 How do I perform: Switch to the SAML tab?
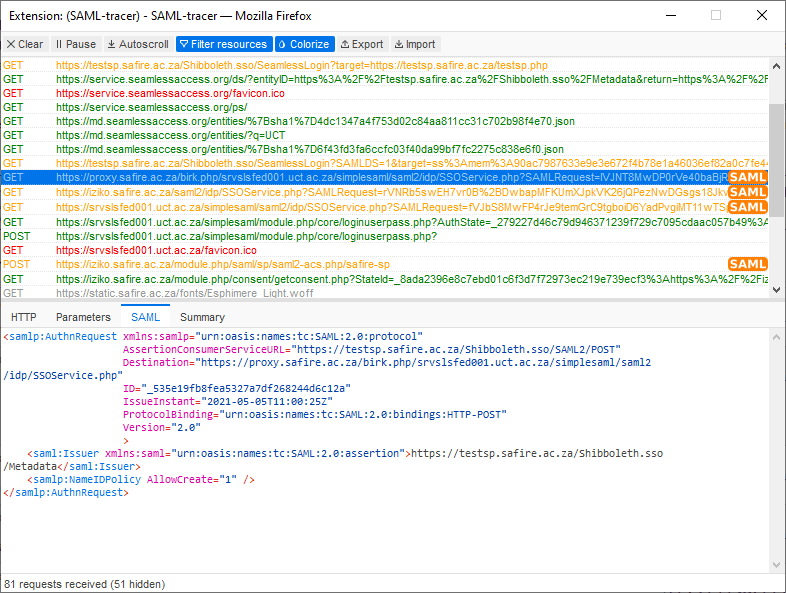pos(145,317)
